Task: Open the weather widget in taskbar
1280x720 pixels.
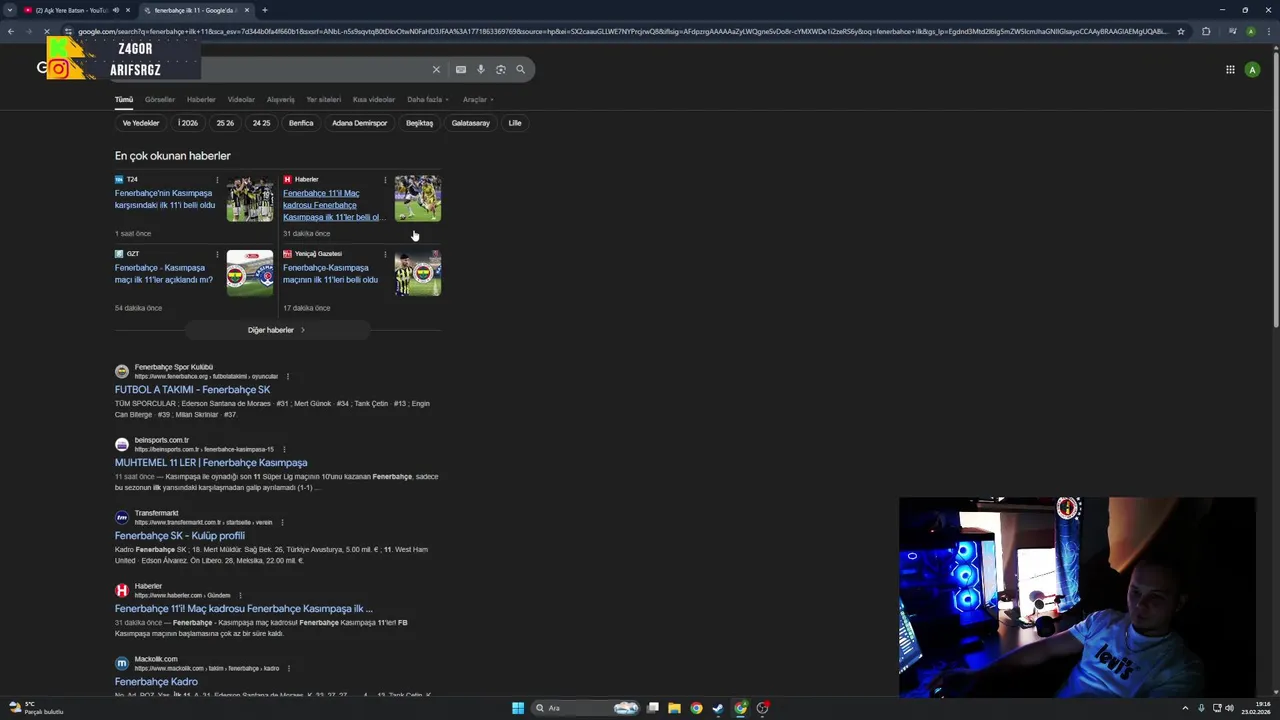Action: pyautogui.click(x=35, y=708)
